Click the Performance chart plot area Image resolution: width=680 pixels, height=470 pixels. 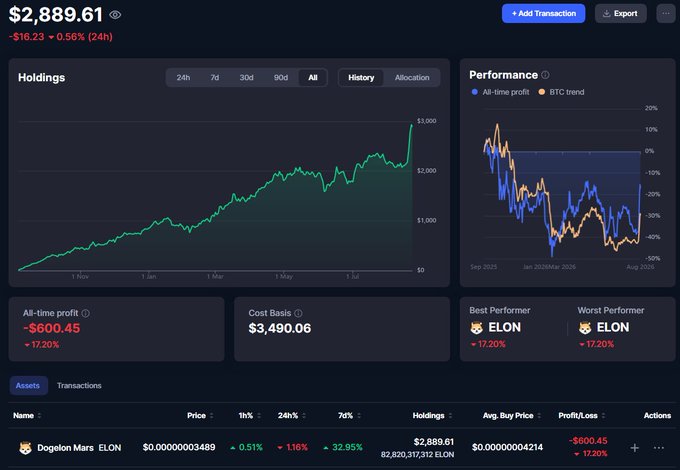562,183
